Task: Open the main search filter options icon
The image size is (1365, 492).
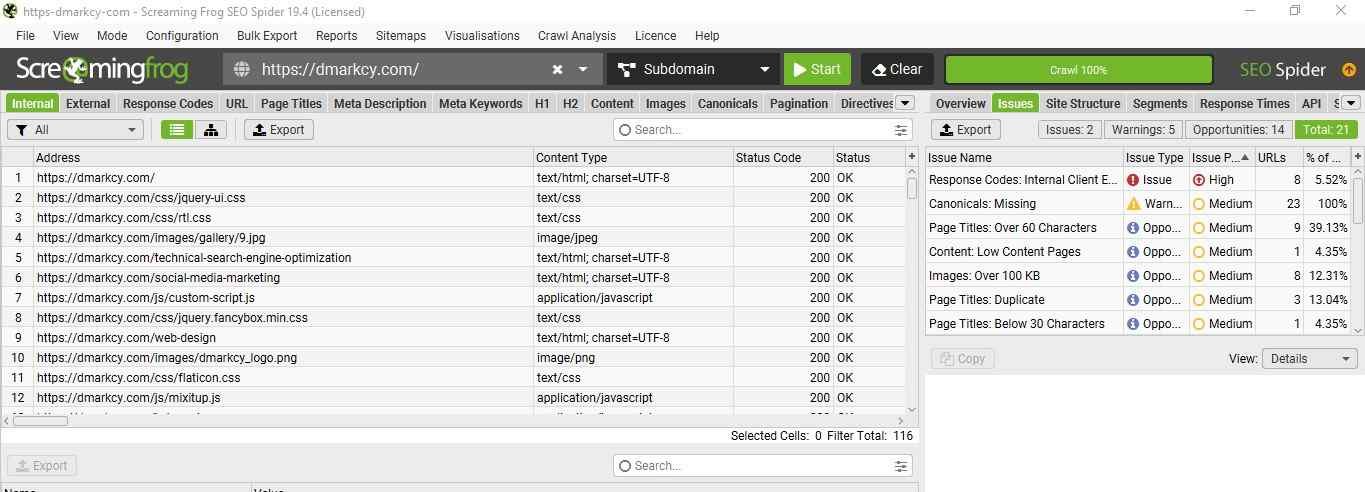Action: coord(901,130)
